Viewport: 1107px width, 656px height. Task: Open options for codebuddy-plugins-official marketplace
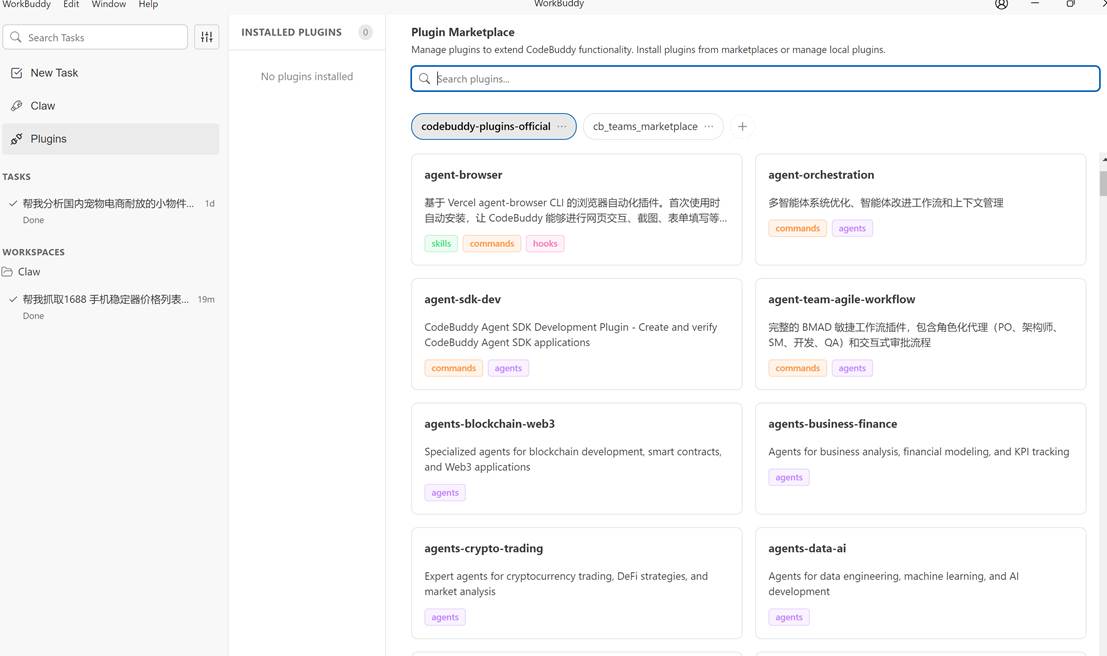[x=561, y=126]
